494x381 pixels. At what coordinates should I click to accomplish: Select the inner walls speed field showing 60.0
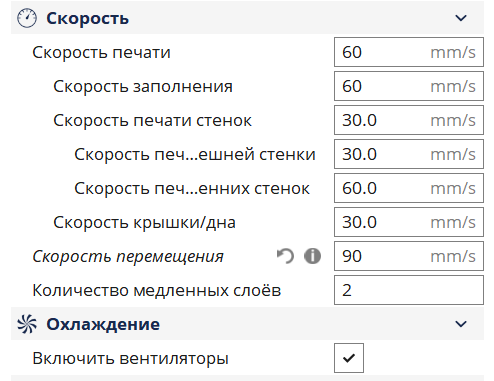pyautogui.click(x=409, y=188)
